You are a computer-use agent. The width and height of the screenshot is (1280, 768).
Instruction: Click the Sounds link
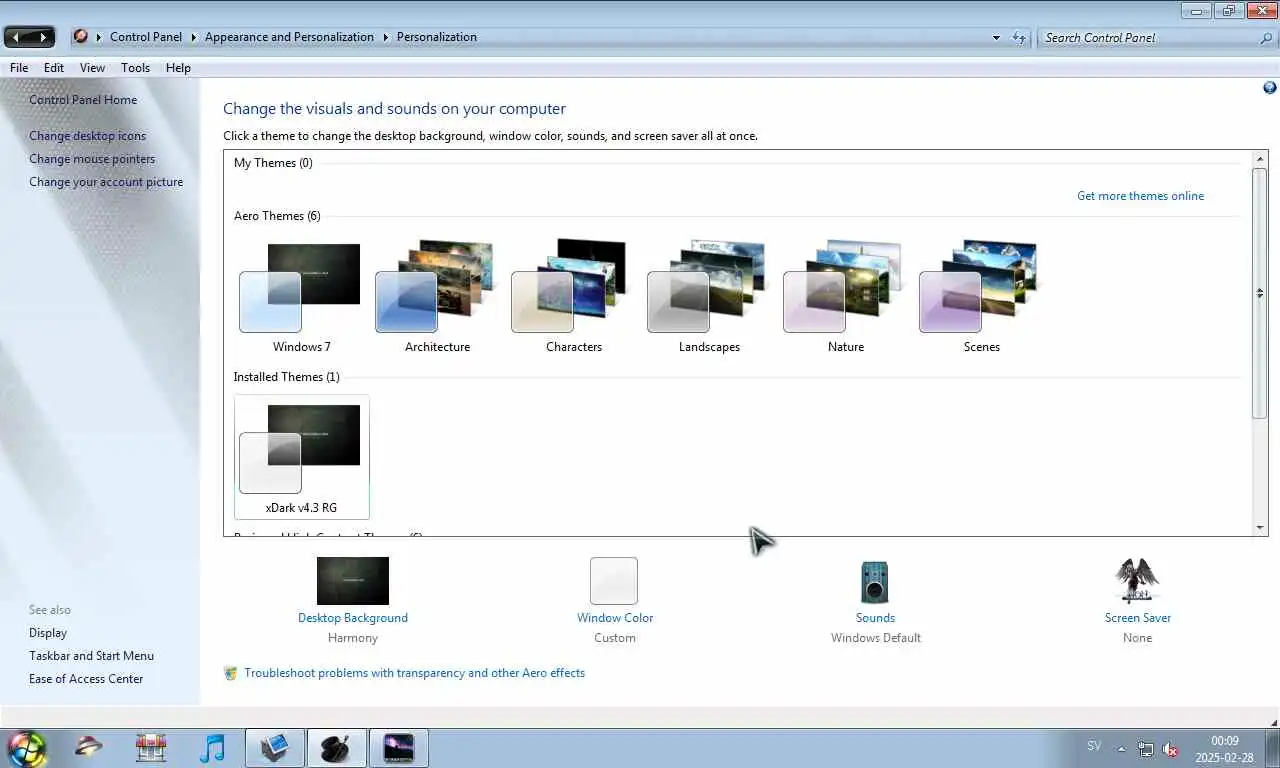click(x=875, y=618)
